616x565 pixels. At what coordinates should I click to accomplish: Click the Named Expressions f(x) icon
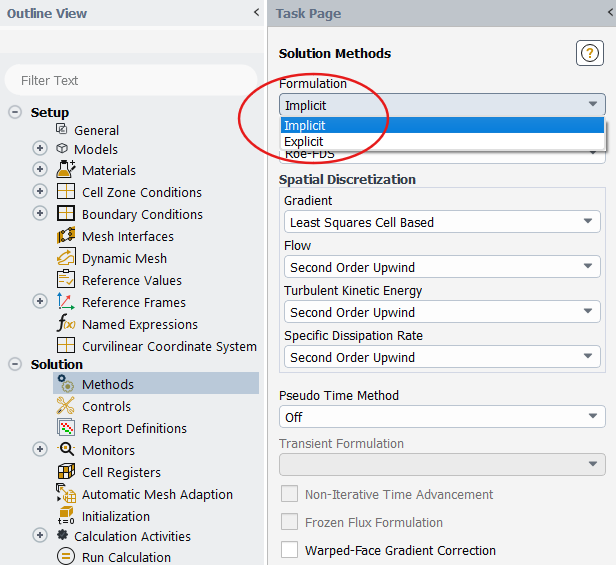(66, 325)
